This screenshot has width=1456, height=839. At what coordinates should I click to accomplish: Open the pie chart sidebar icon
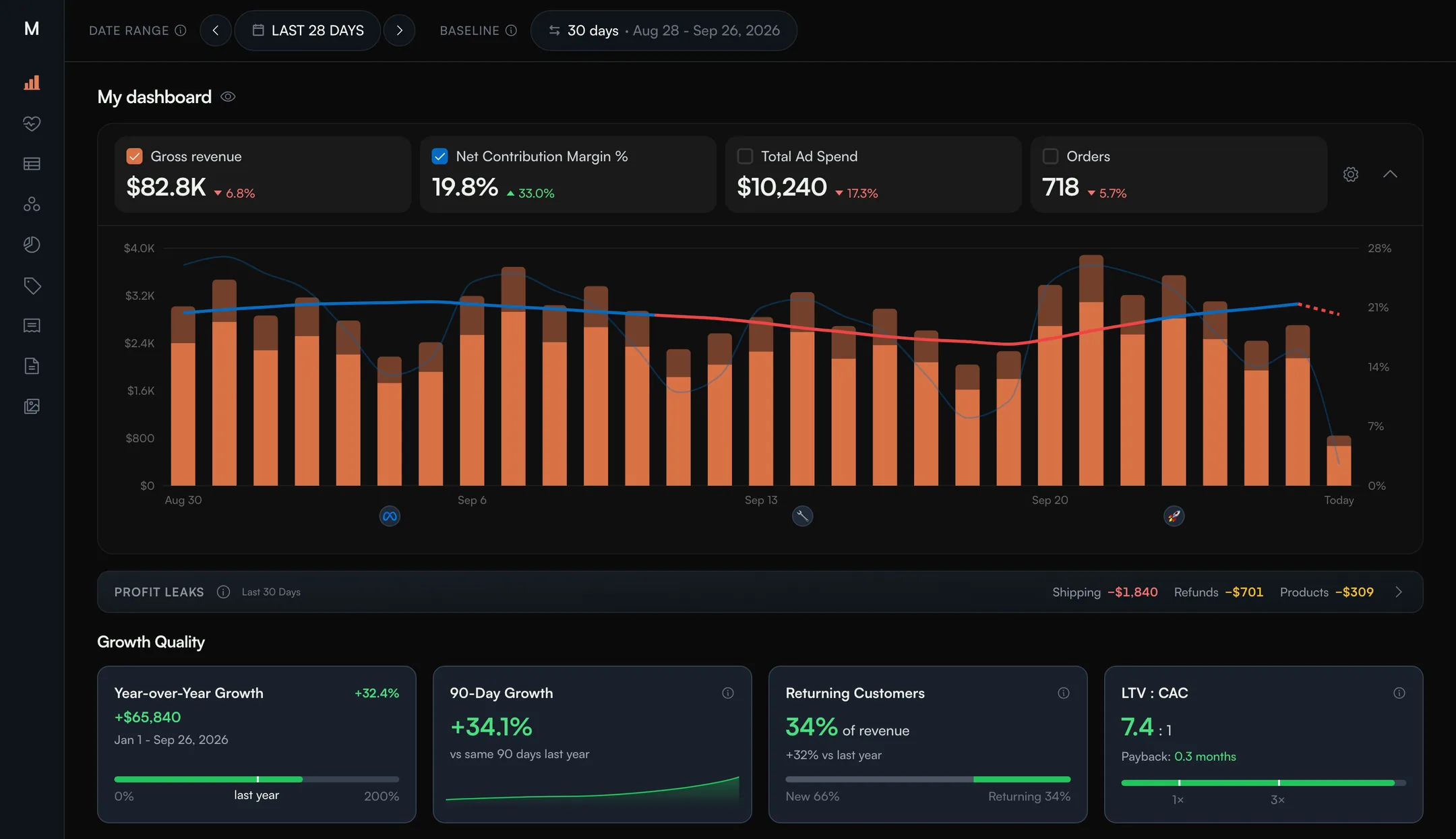32,245
